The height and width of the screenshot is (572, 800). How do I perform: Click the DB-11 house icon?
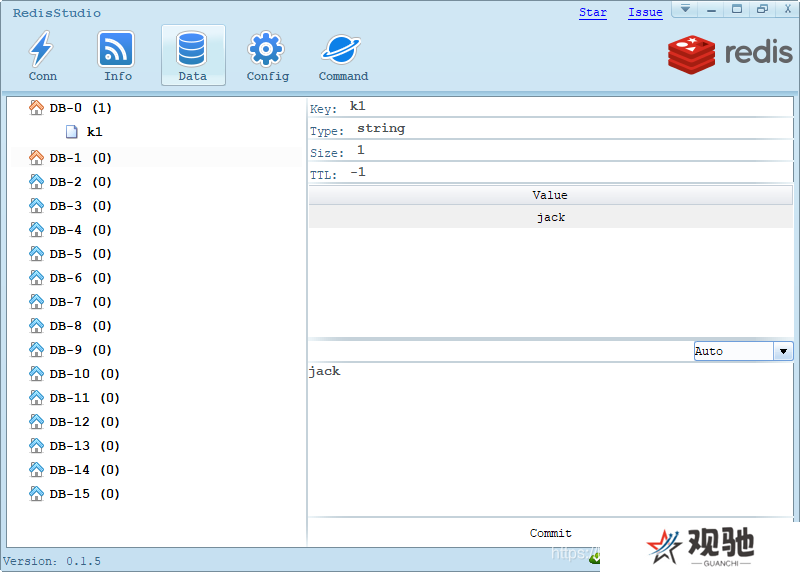(x=37, y=397)
